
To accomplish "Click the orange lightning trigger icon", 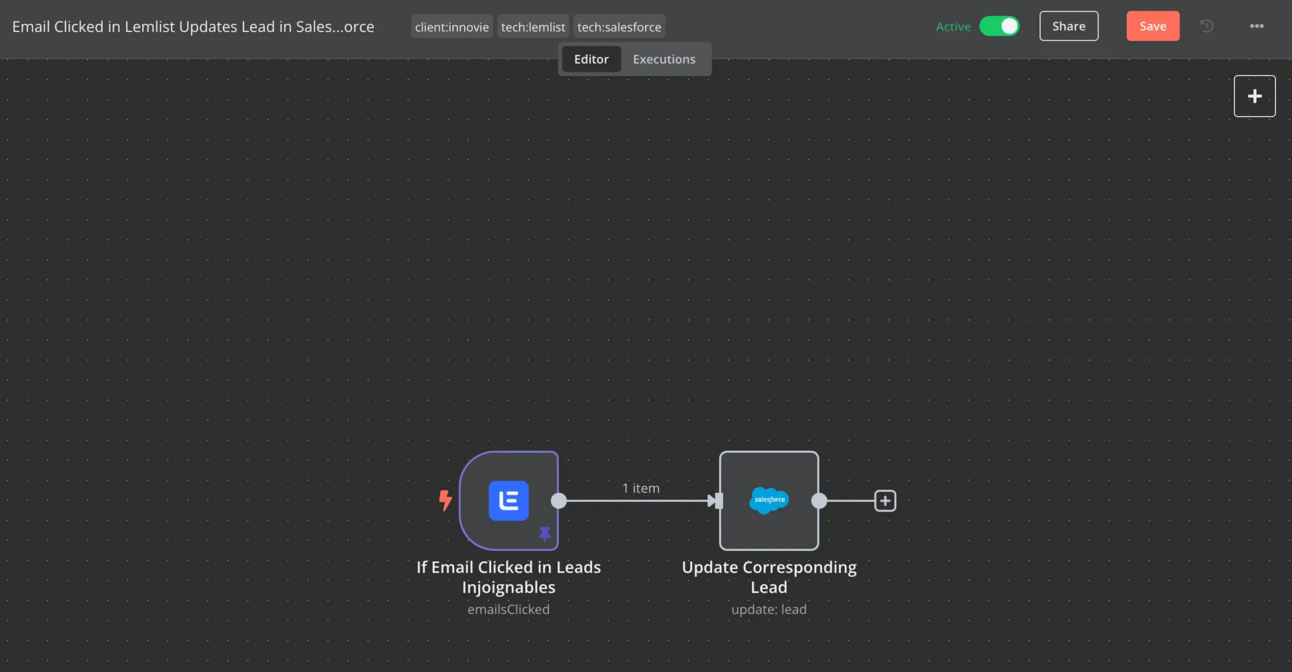I will 445,500.
